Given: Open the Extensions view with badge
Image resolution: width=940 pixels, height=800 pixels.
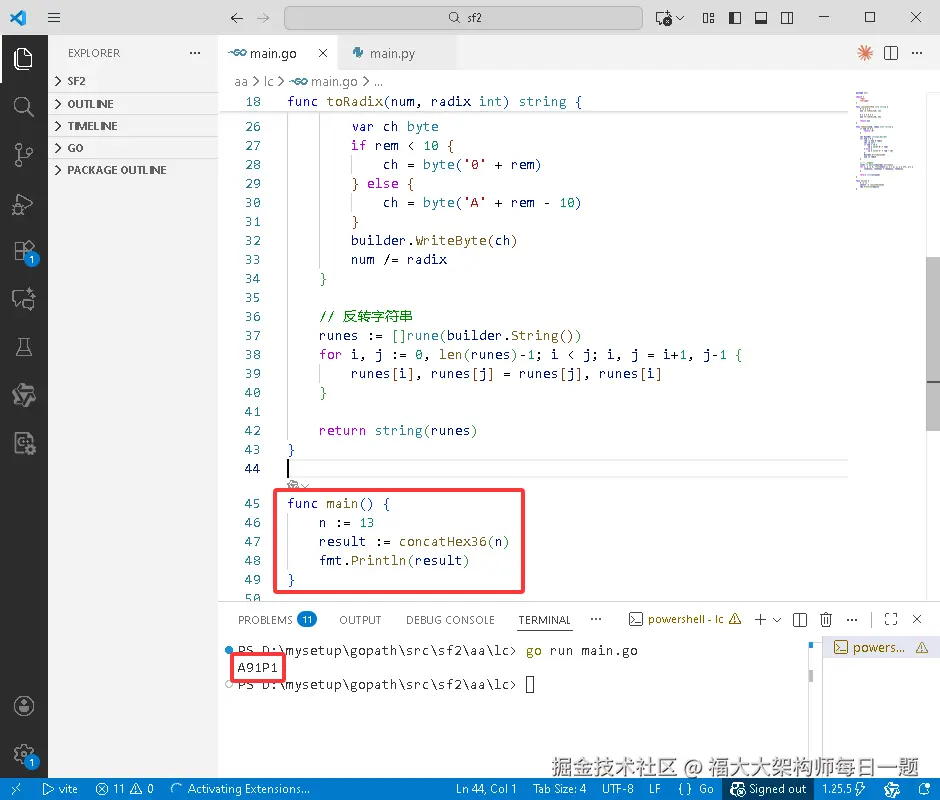Looking at the screenshot, I should coord(25,252).
